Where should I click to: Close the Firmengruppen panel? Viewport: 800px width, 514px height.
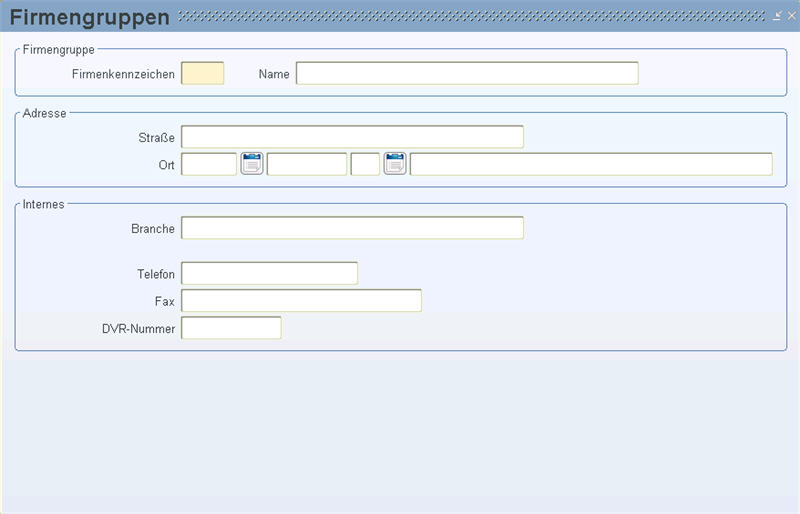point(791,16)
